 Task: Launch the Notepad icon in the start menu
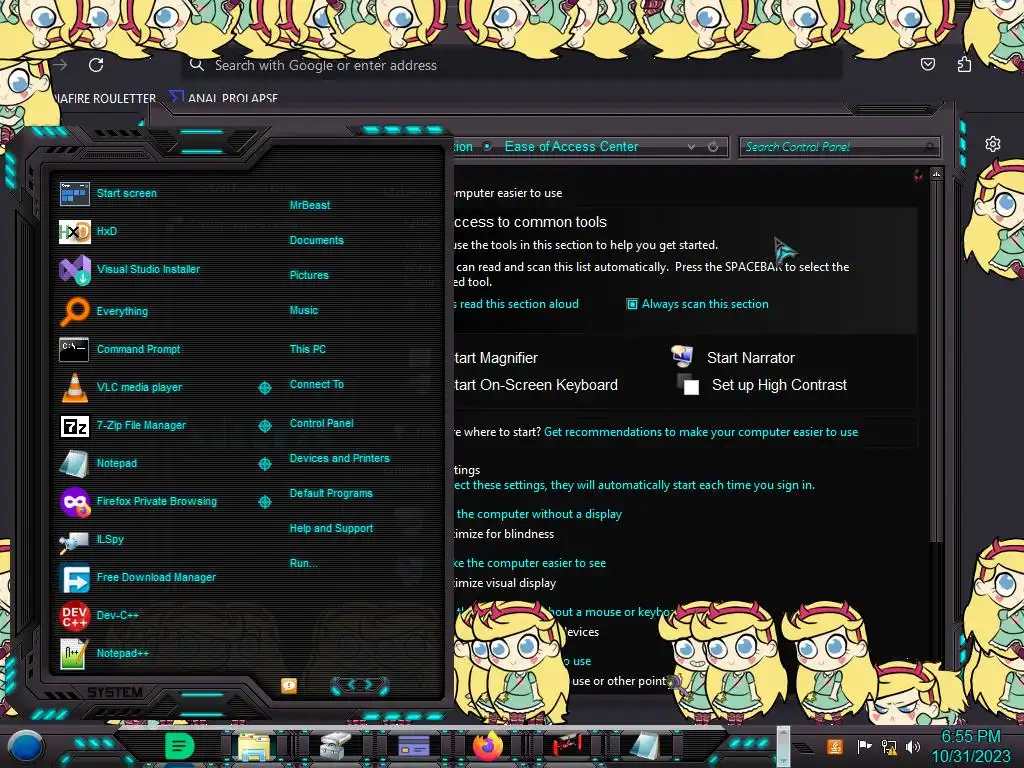tap(74, 463)
